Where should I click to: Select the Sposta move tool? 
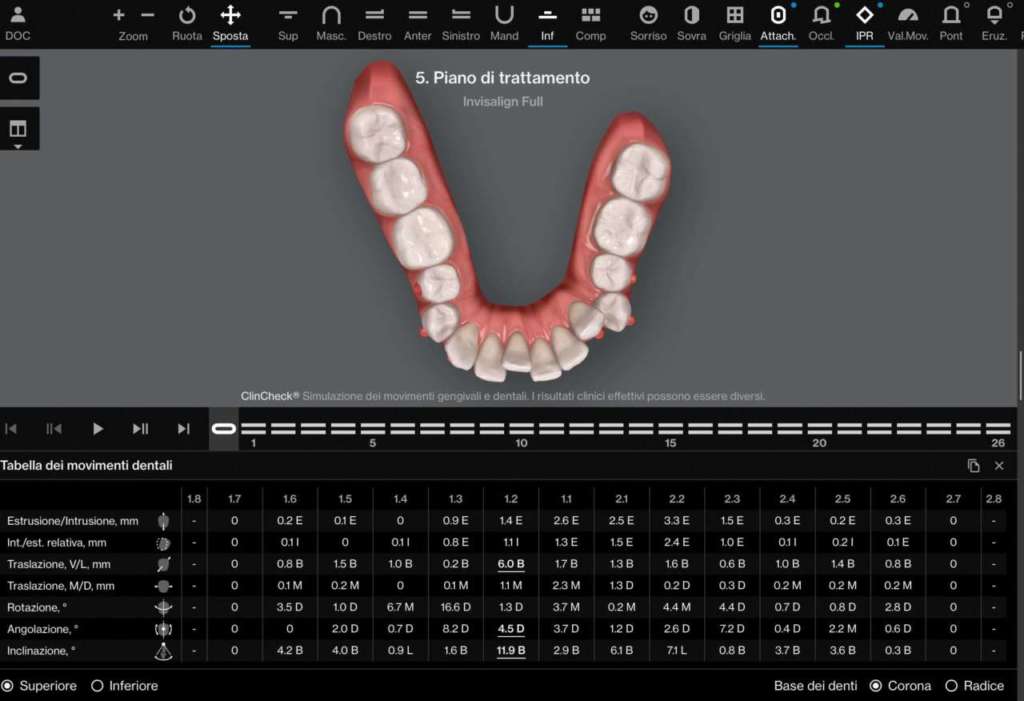point(230,23)
